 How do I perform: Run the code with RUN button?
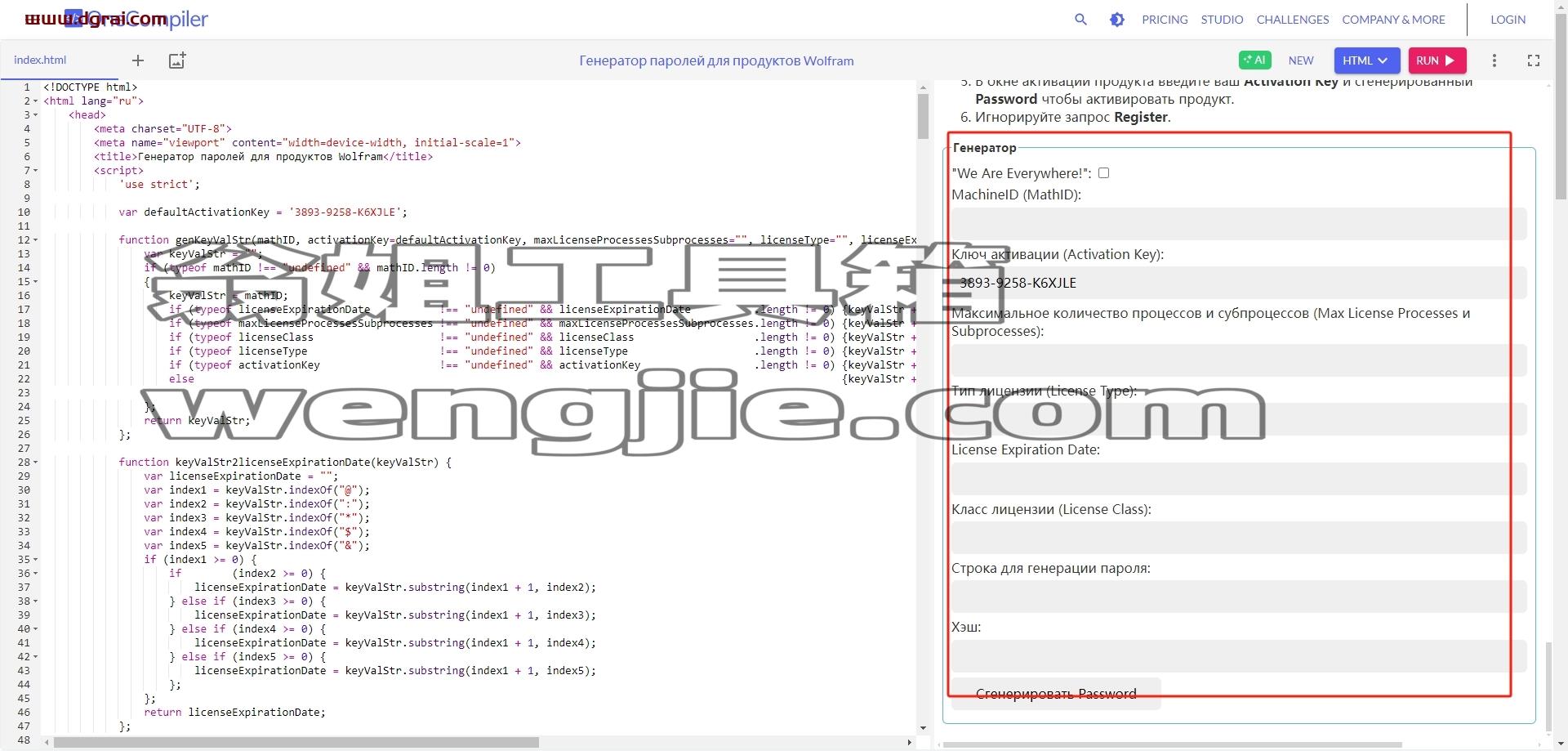(1437, 60)
